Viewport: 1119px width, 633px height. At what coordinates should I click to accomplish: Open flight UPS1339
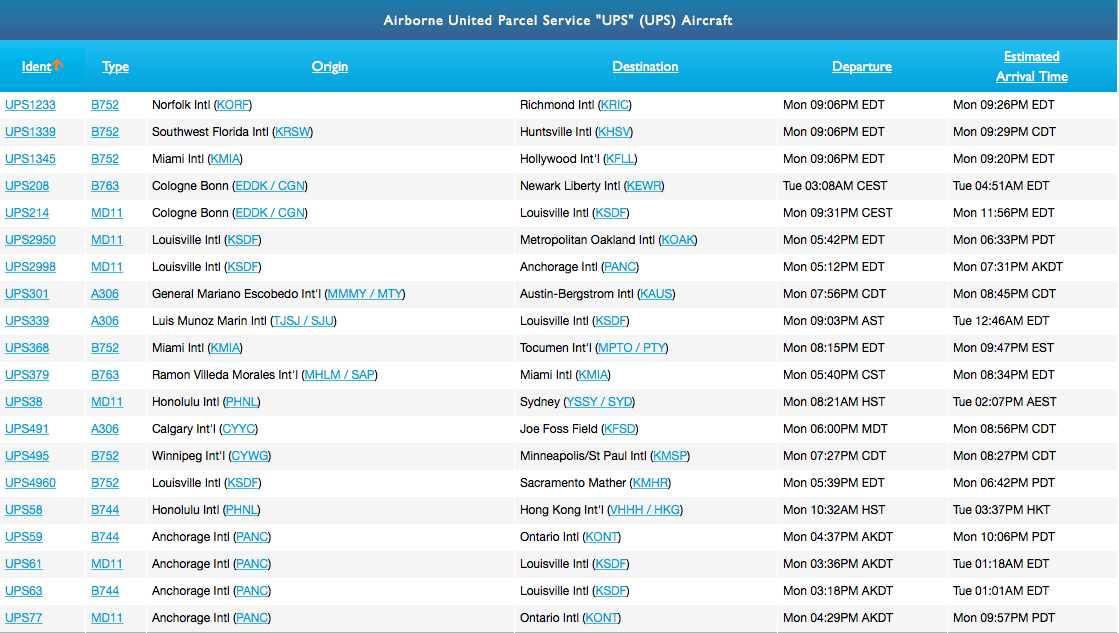(30, 132)
